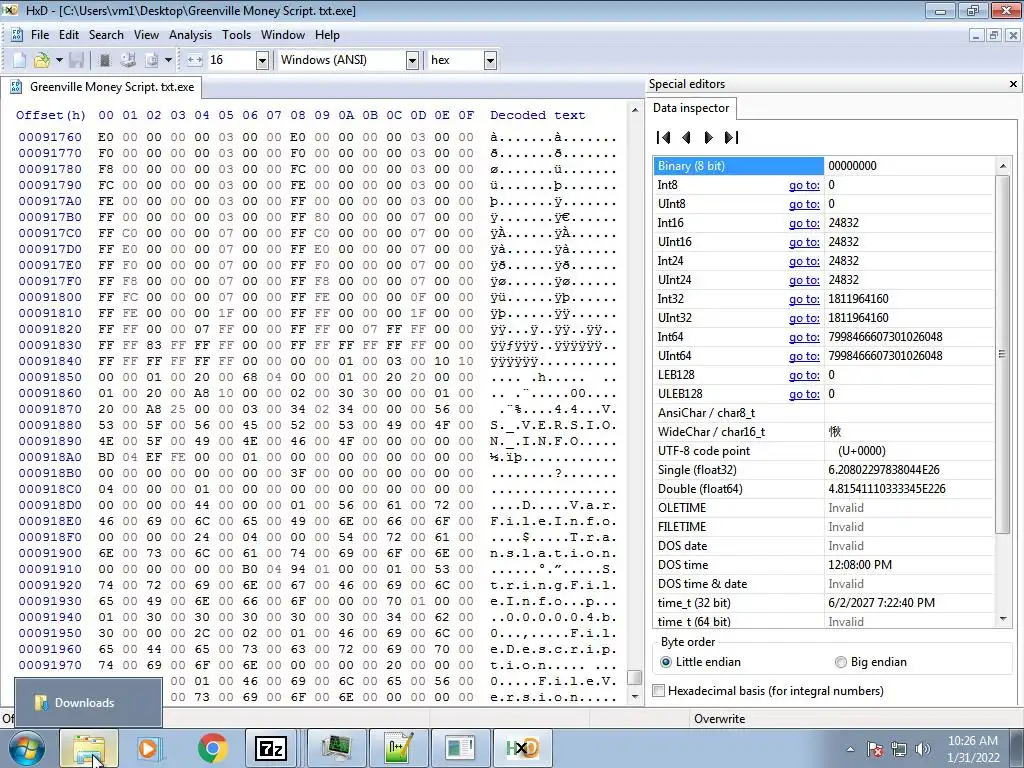
Task: Click go to link for Int8
Action: (804, 185)
